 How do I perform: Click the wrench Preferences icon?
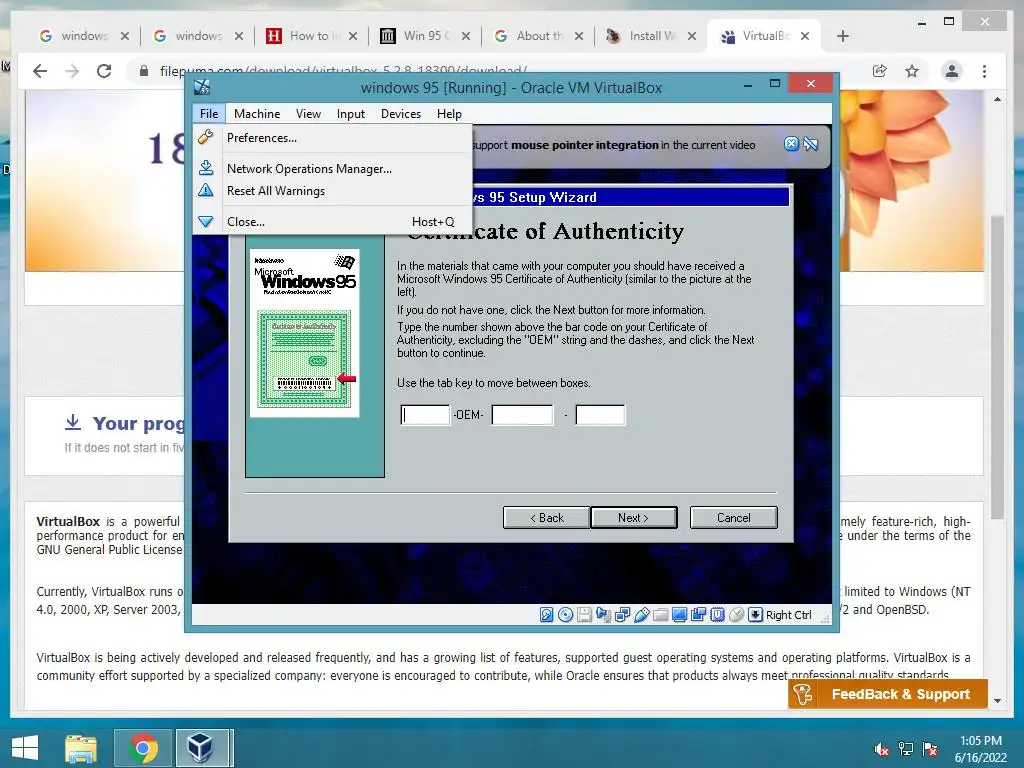(206, 137)
